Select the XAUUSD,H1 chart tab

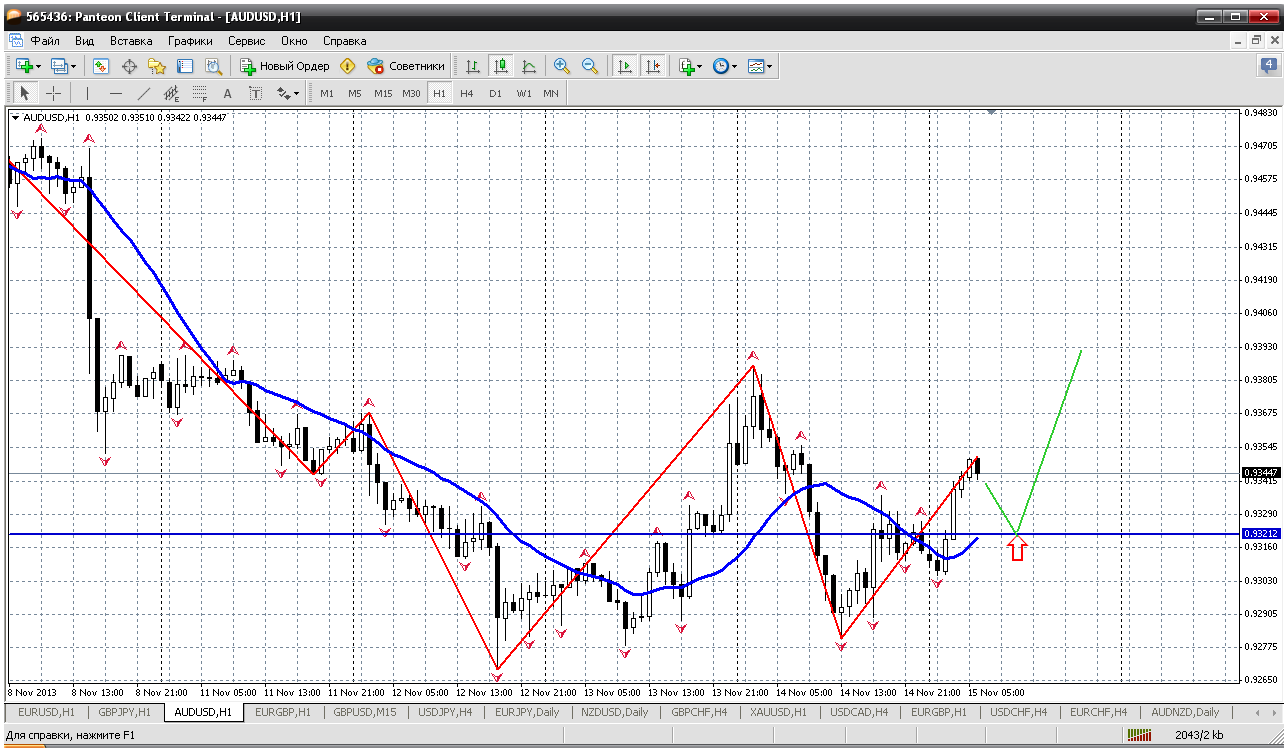click(777, 712)
